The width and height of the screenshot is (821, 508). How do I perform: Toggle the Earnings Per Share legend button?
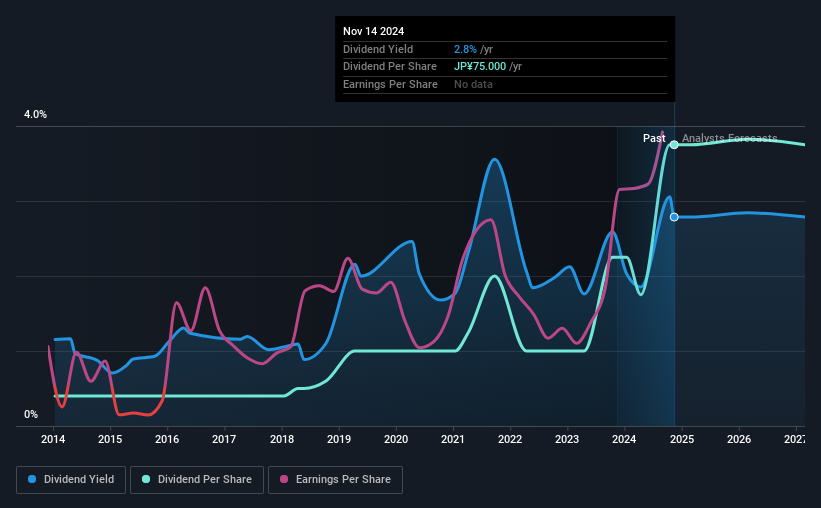[x=335, y=480]
